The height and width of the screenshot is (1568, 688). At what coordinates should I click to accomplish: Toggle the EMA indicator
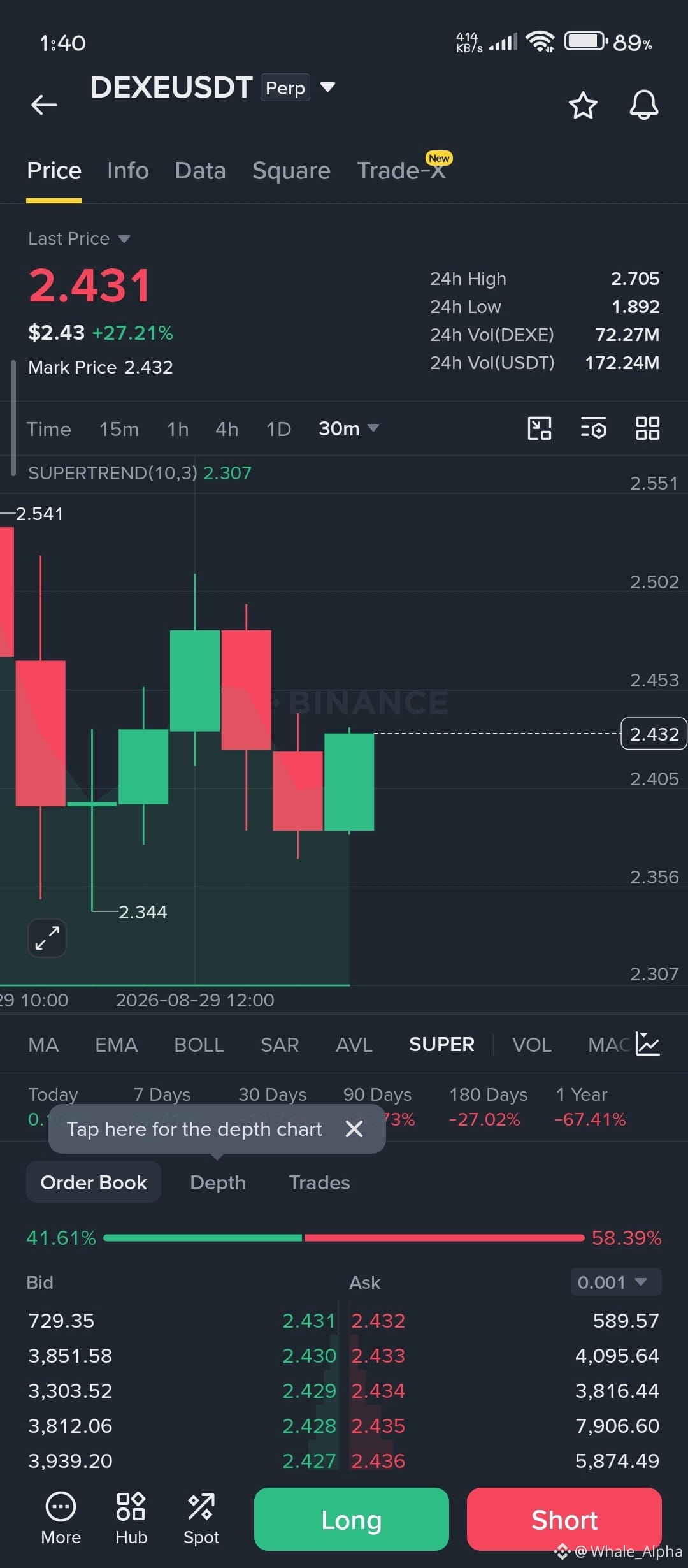coord(116,1045)
